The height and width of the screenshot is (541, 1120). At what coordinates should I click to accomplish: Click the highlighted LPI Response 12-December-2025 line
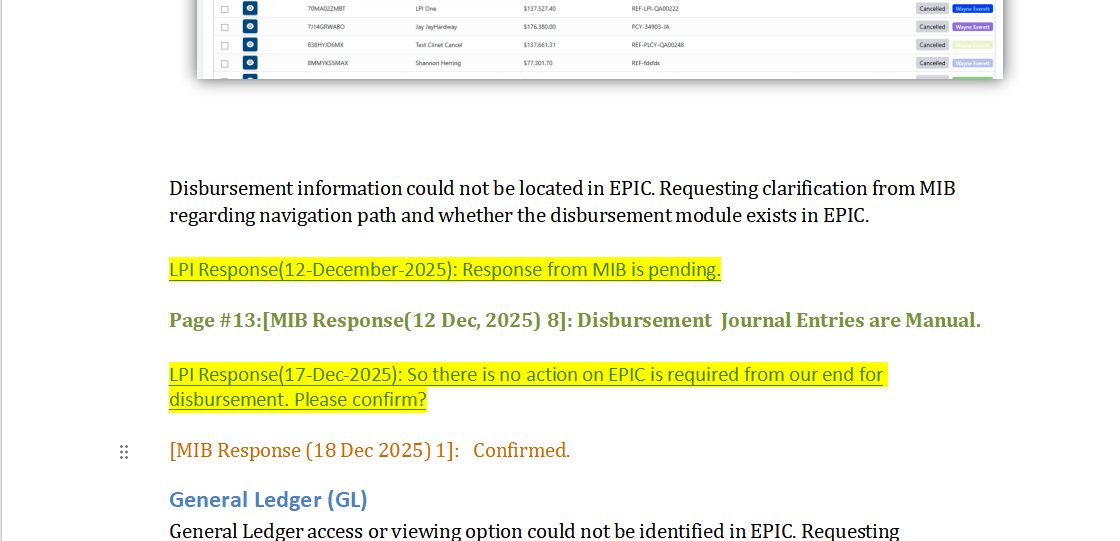coord(444,270)
